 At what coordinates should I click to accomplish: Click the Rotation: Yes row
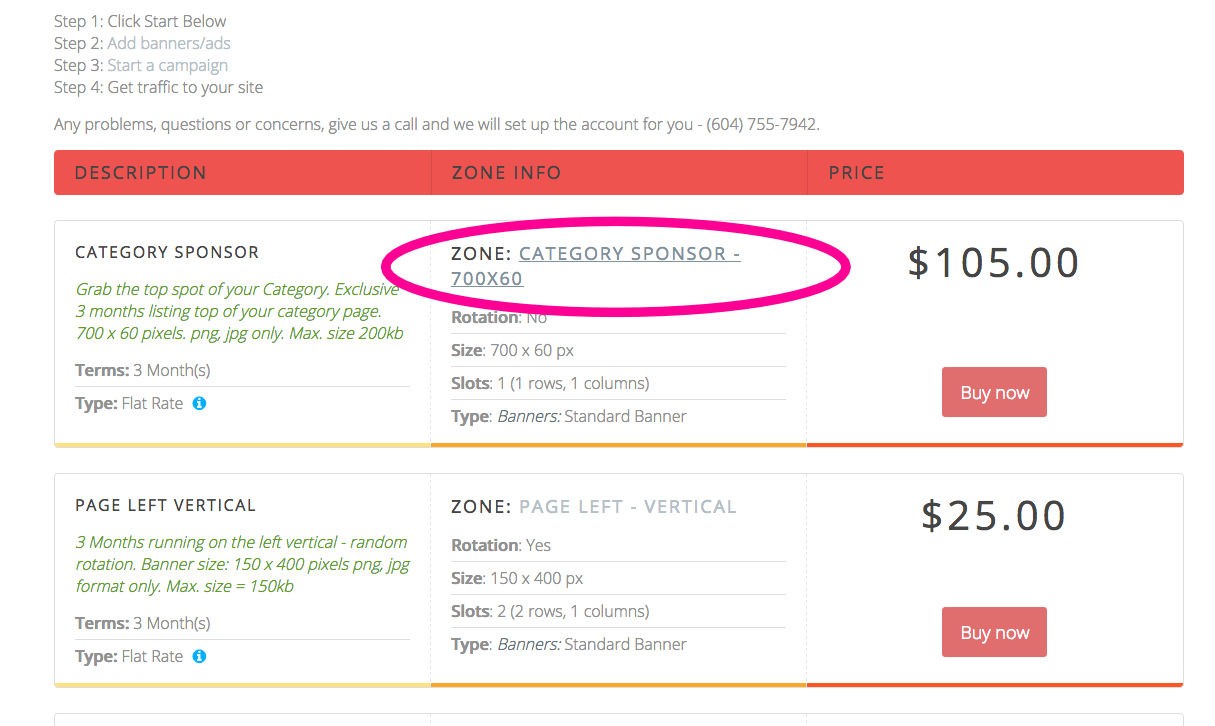[501, 545]
